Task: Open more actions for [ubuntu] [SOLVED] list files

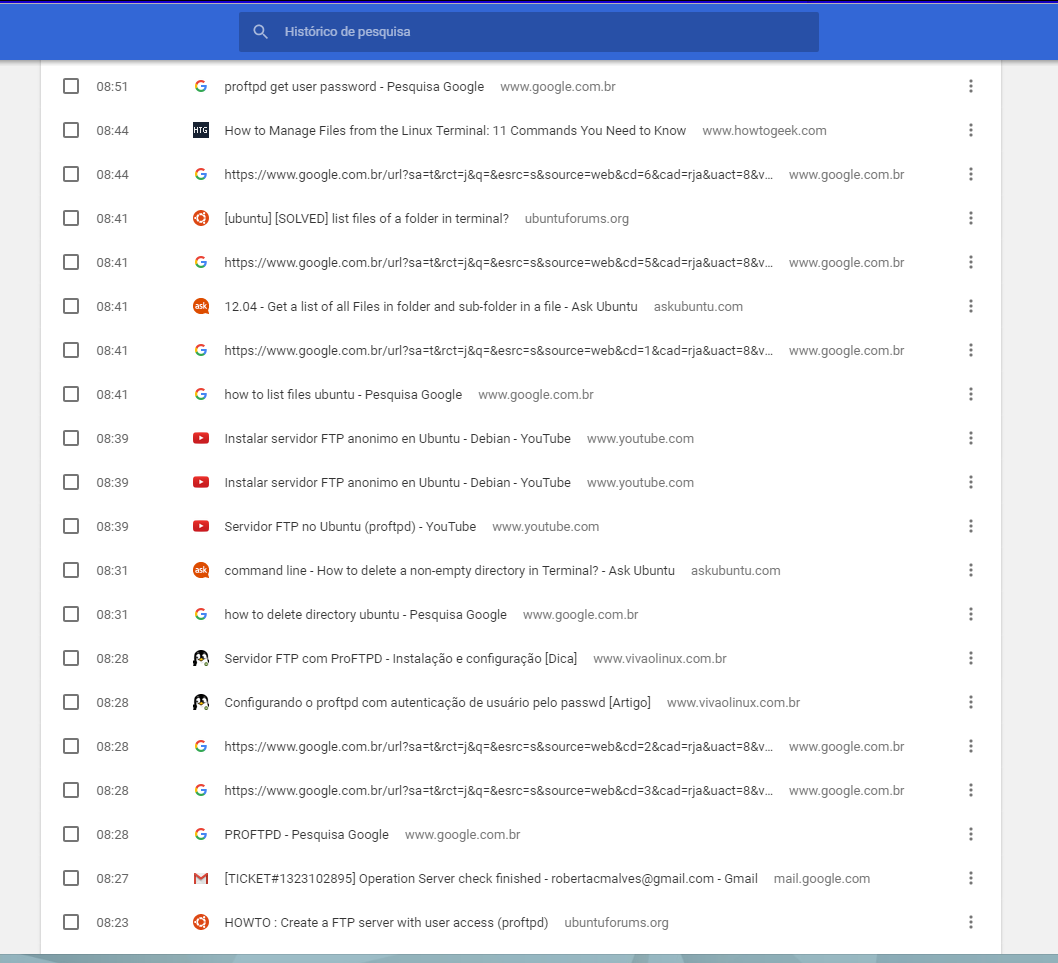Action: [970, 218]
